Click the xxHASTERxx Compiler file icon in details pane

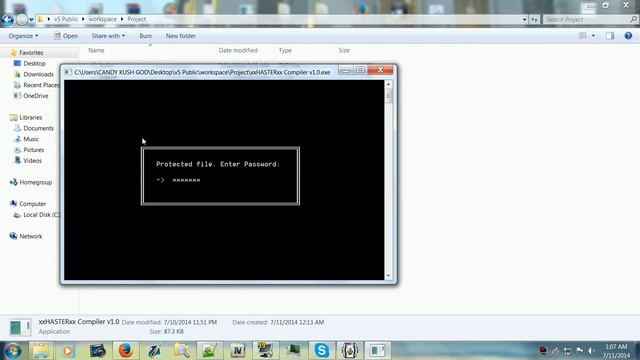20,327
